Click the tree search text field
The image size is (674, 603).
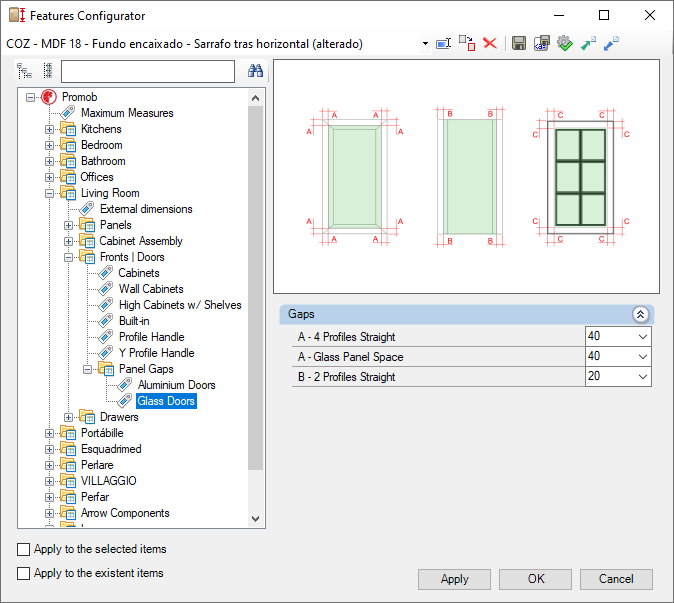[148, 71]
